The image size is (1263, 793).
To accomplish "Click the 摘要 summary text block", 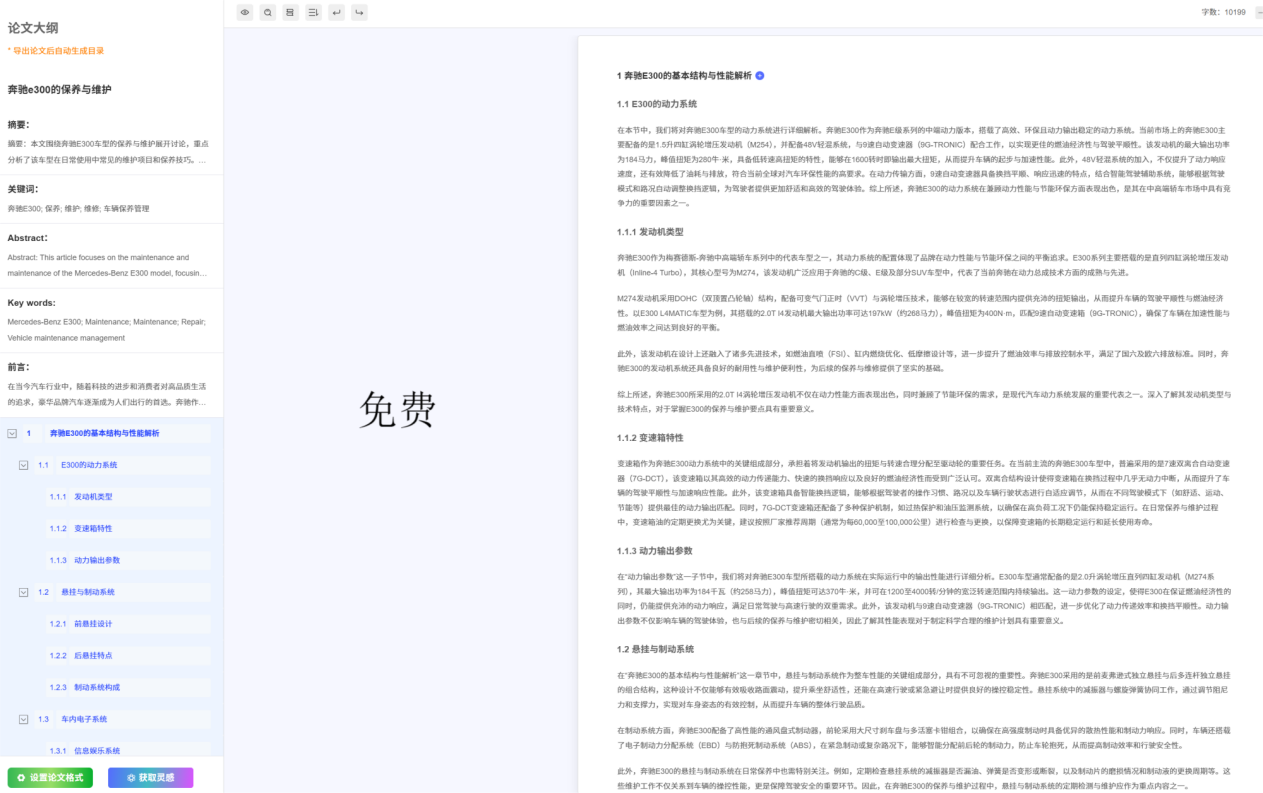I will (x=110, y=151).
